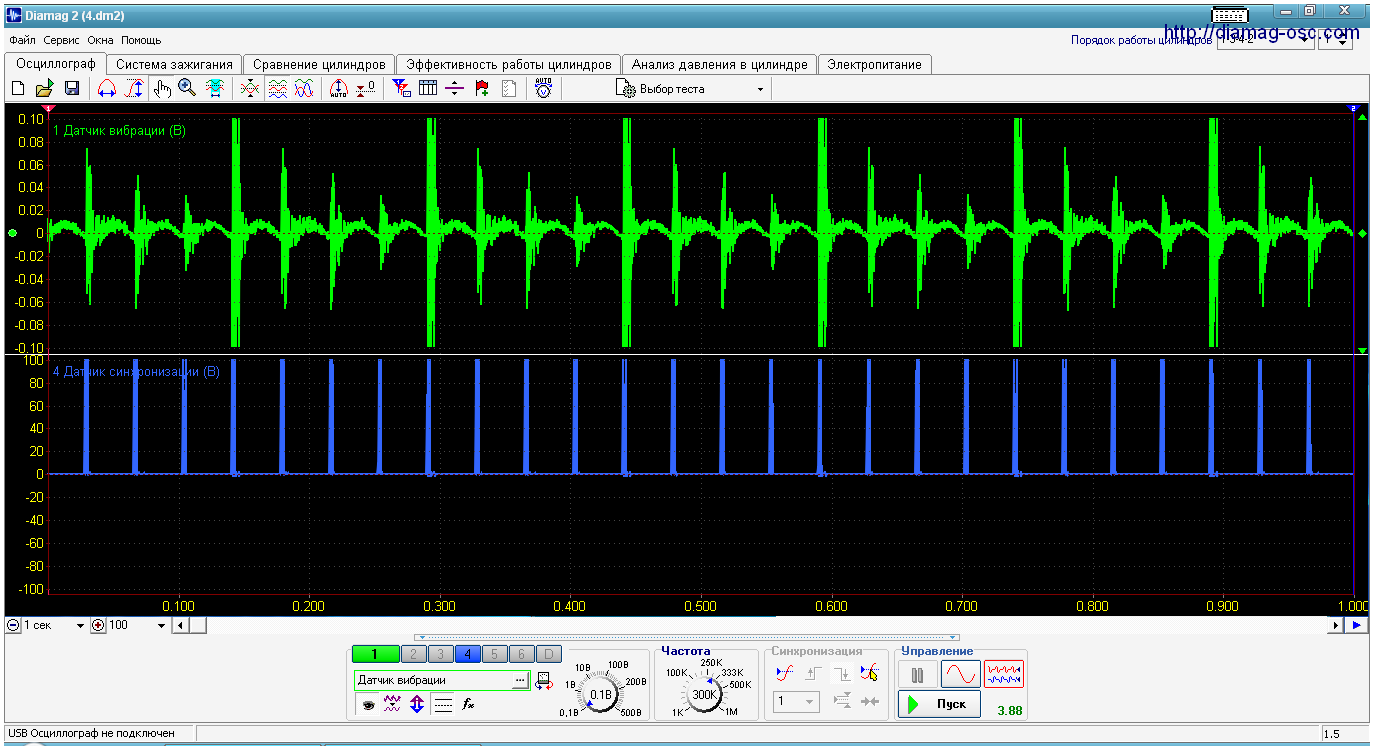Create a new oscillogram file
1374x746 pixels.
pyautogui.click(x=18, y=89)
